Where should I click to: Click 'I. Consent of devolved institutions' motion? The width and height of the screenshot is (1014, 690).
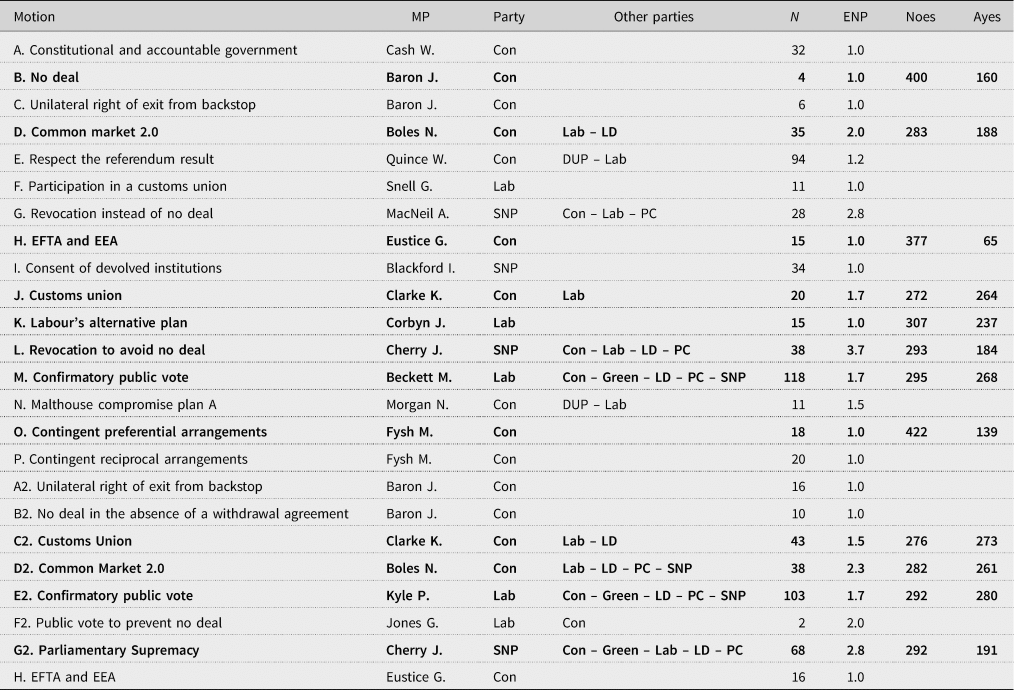click(x=118, y=268)
